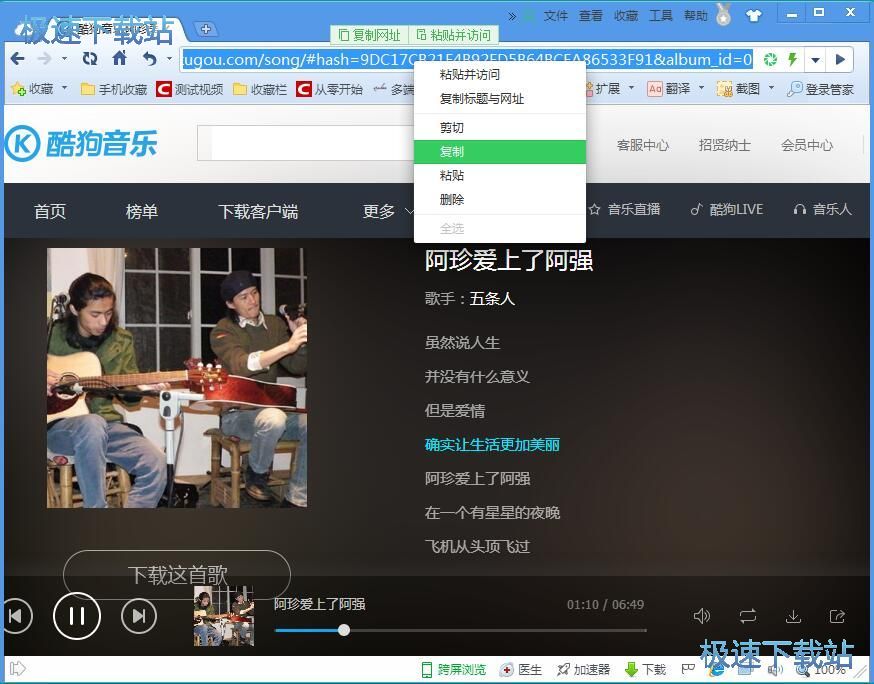Image resolution: width=874 pixels, height=684 pixels.
Task: Open a new tab with plus button
Action: (206, 29)
